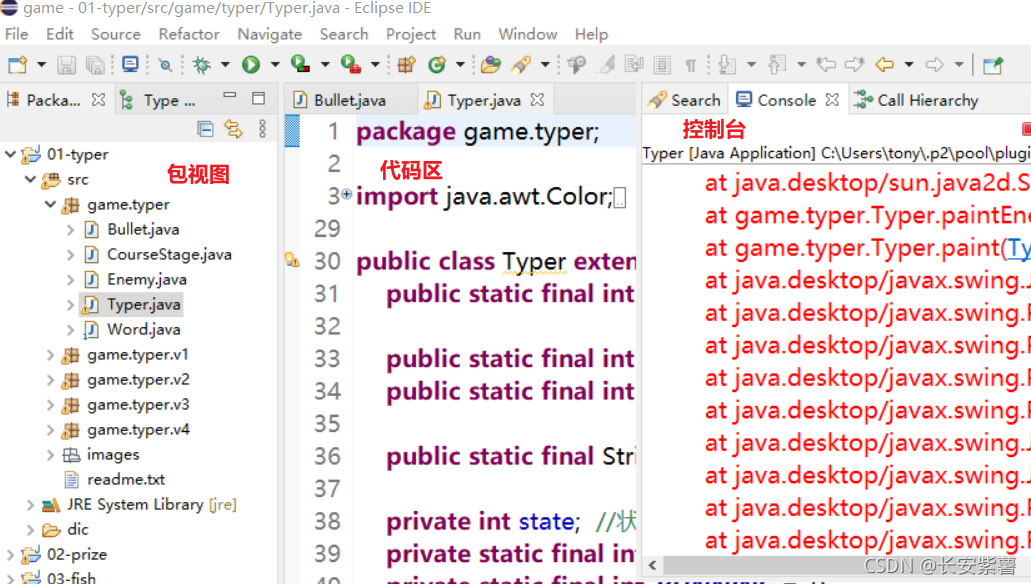
Task: Expand the game.typer.v1 package
Action: [x=51, y=355]
